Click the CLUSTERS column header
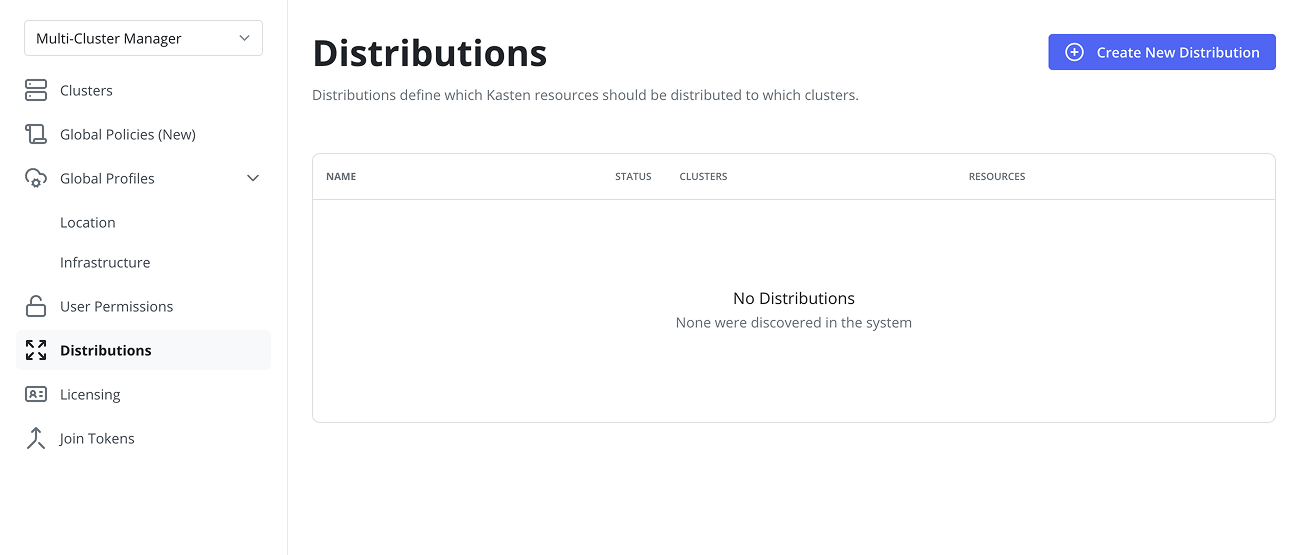 703,177
